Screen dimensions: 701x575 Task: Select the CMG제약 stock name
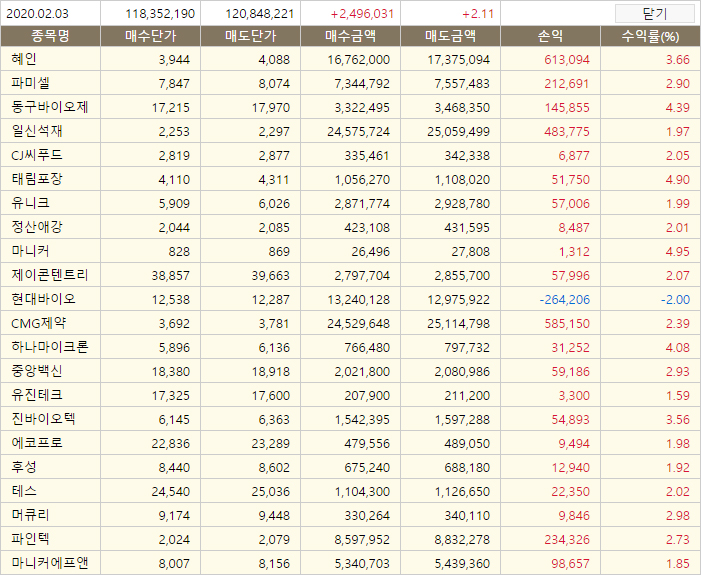[39, 323]
